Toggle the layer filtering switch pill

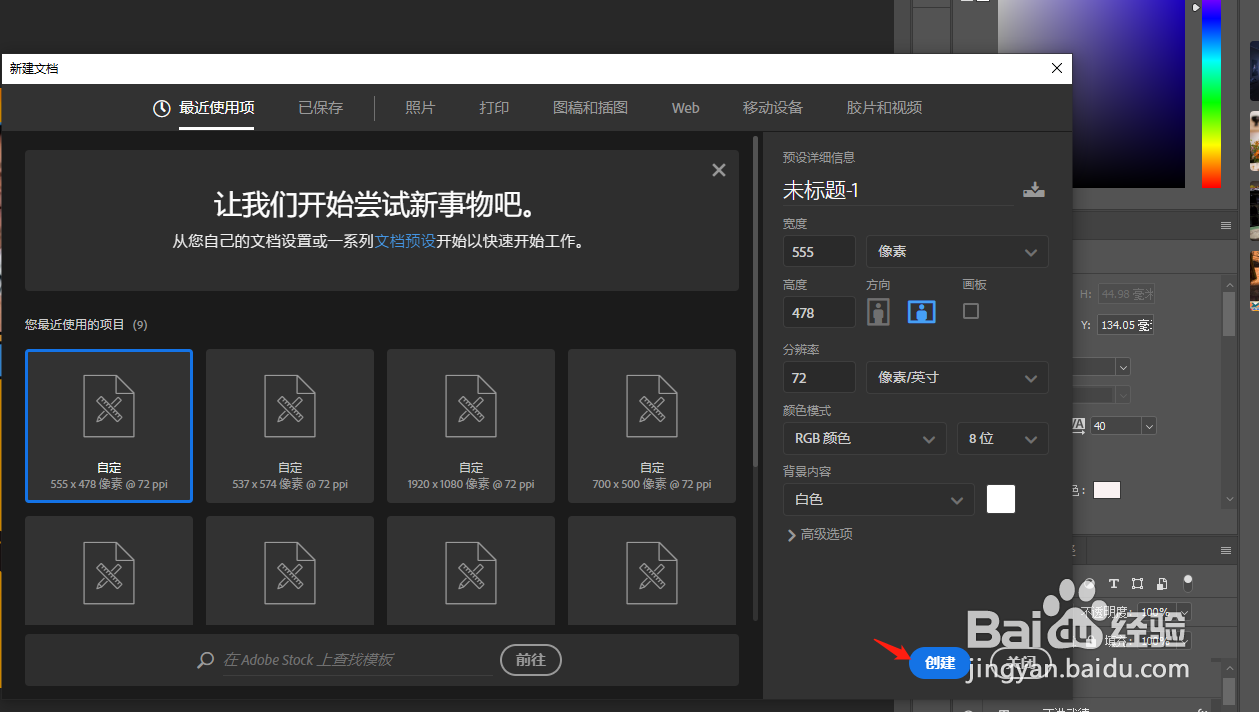1188,583
